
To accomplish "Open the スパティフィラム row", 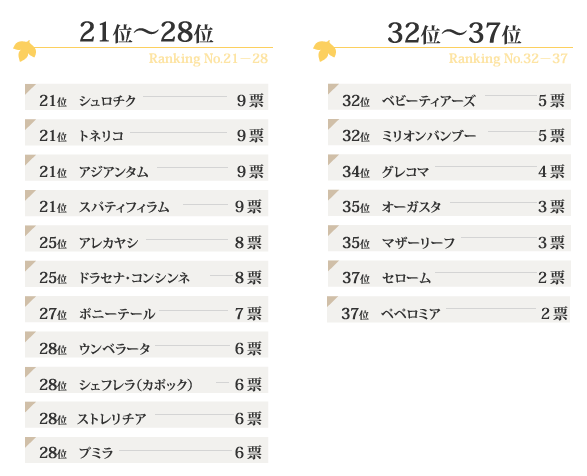I will click(x=146, y=203).
